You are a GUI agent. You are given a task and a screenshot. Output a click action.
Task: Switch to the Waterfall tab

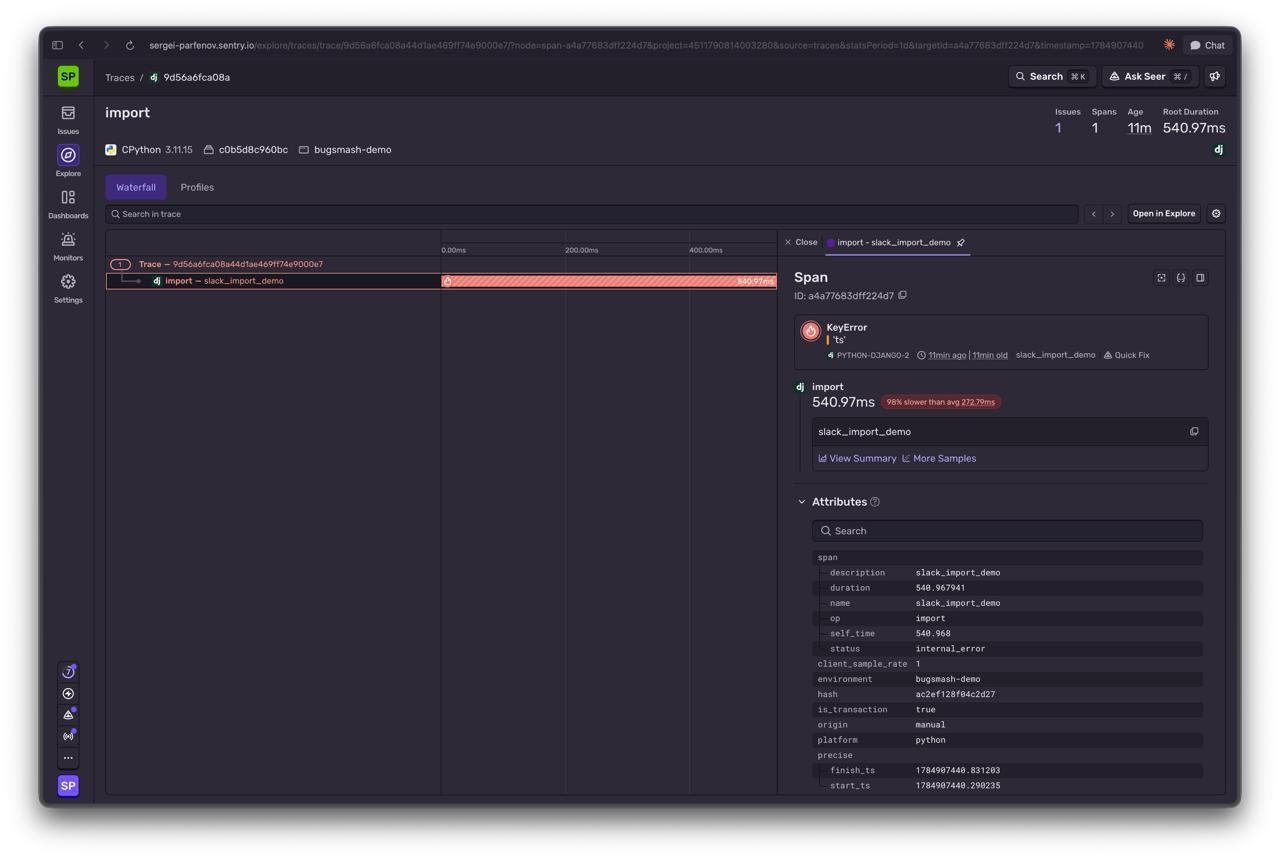pyautogui.click(x=136, y=187)
